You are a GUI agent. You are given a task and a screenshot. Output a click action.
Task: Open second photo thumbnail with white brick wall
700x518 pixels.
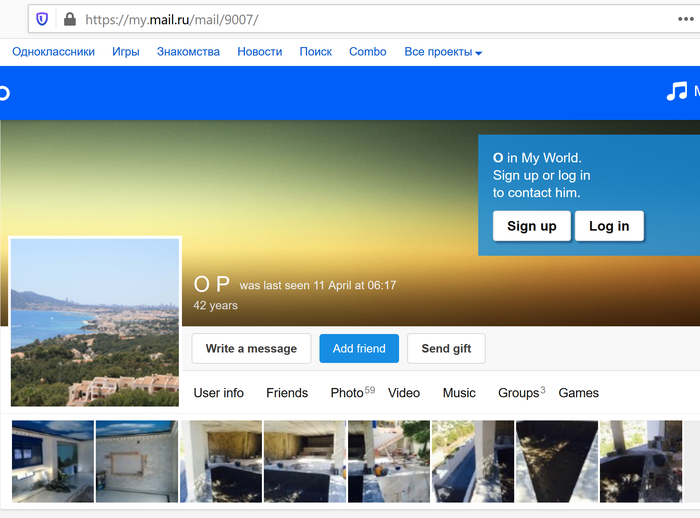coord(137,461)
